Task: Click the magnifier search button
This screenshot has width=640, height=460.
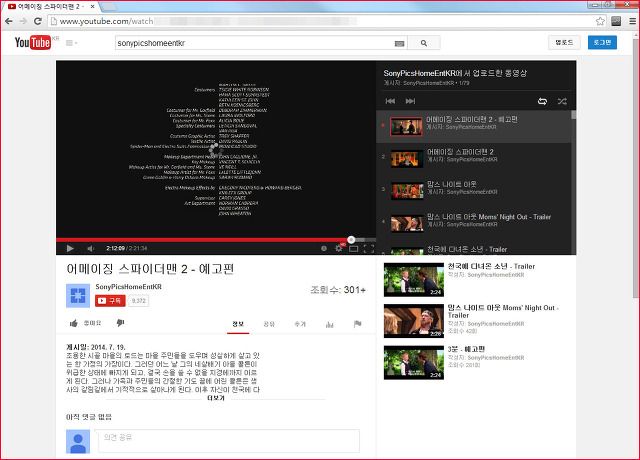Action: (424, 43)
